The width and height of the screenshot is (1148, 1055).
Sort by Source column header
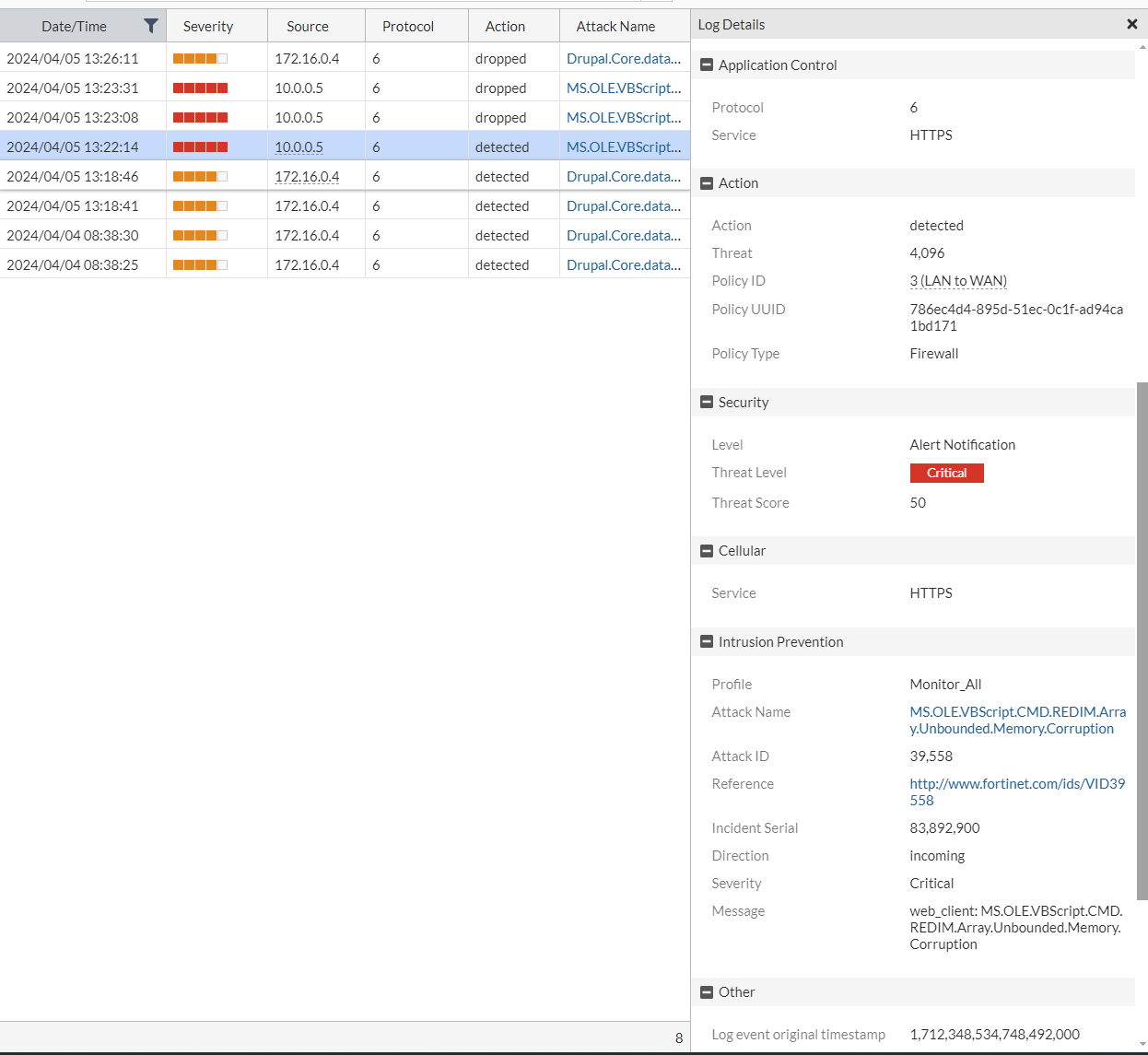point(308,27)
